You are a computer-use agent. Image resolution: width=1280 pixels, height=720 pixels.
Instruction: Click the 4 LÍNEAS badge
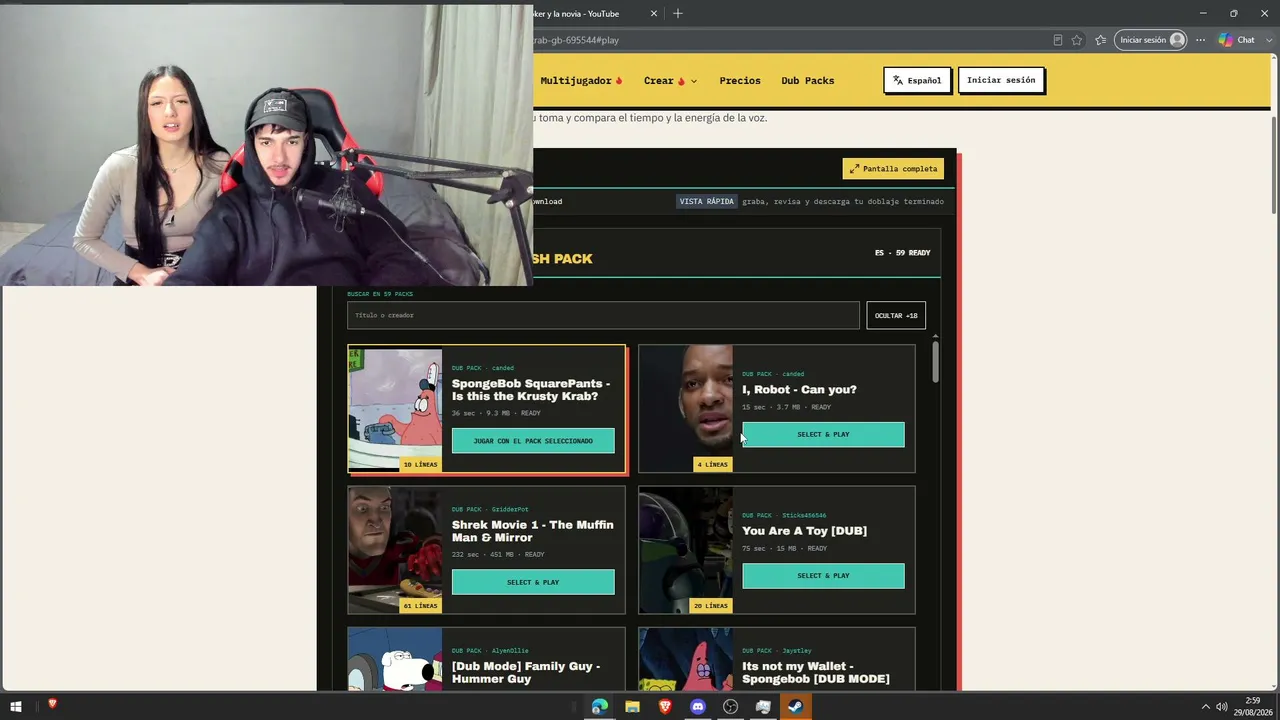point(713,464)
